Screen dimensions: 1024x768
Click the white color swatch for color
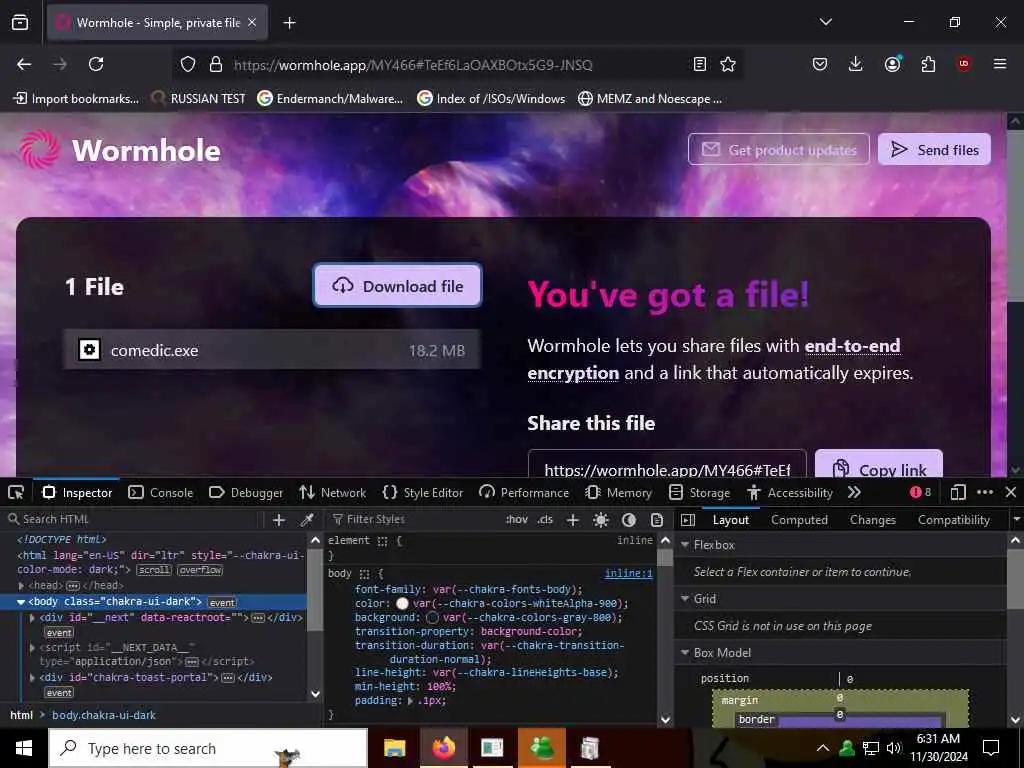click(x=402, y=603)
